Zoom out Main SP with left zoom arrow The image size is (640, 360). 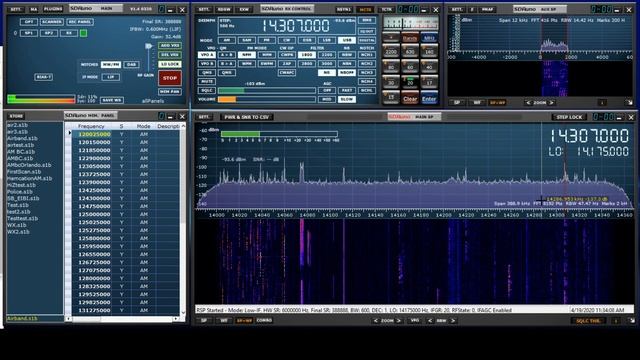tap(376, 321)
